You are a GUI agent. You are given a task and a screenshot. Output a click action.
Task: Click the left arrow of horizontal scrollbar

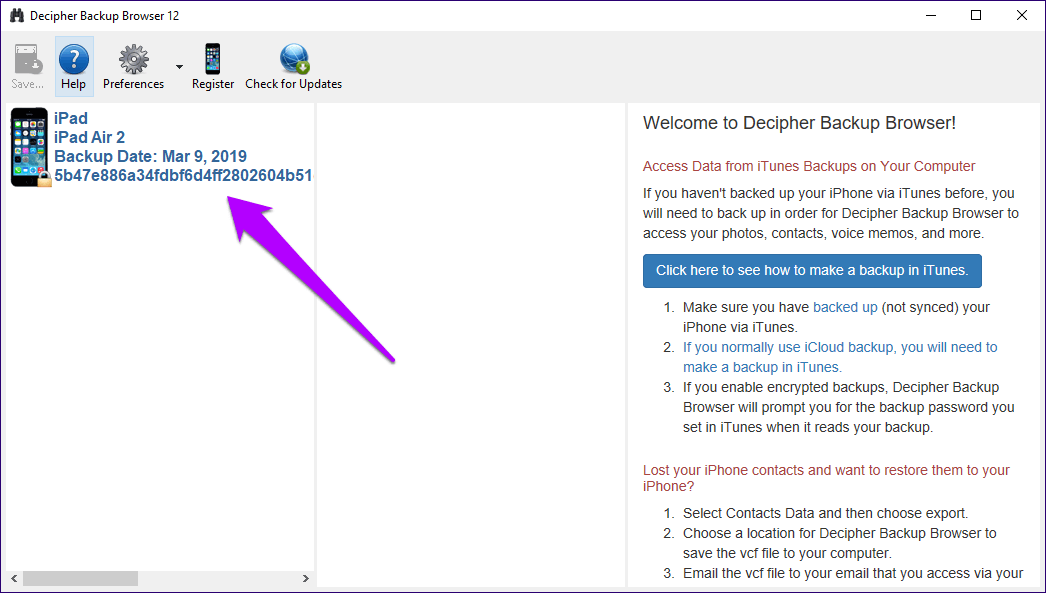pos(14,578)
